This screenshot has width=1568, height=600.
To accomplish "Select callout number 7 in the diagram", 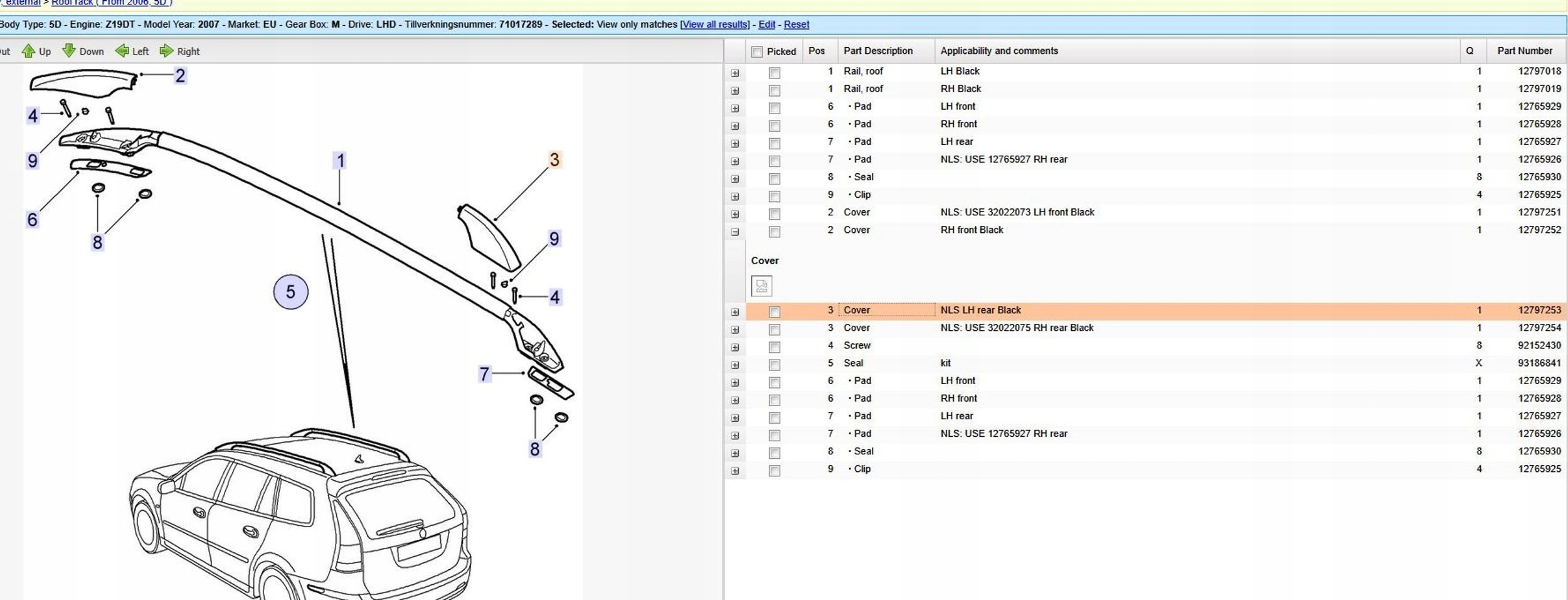I will tap(484, 375).
